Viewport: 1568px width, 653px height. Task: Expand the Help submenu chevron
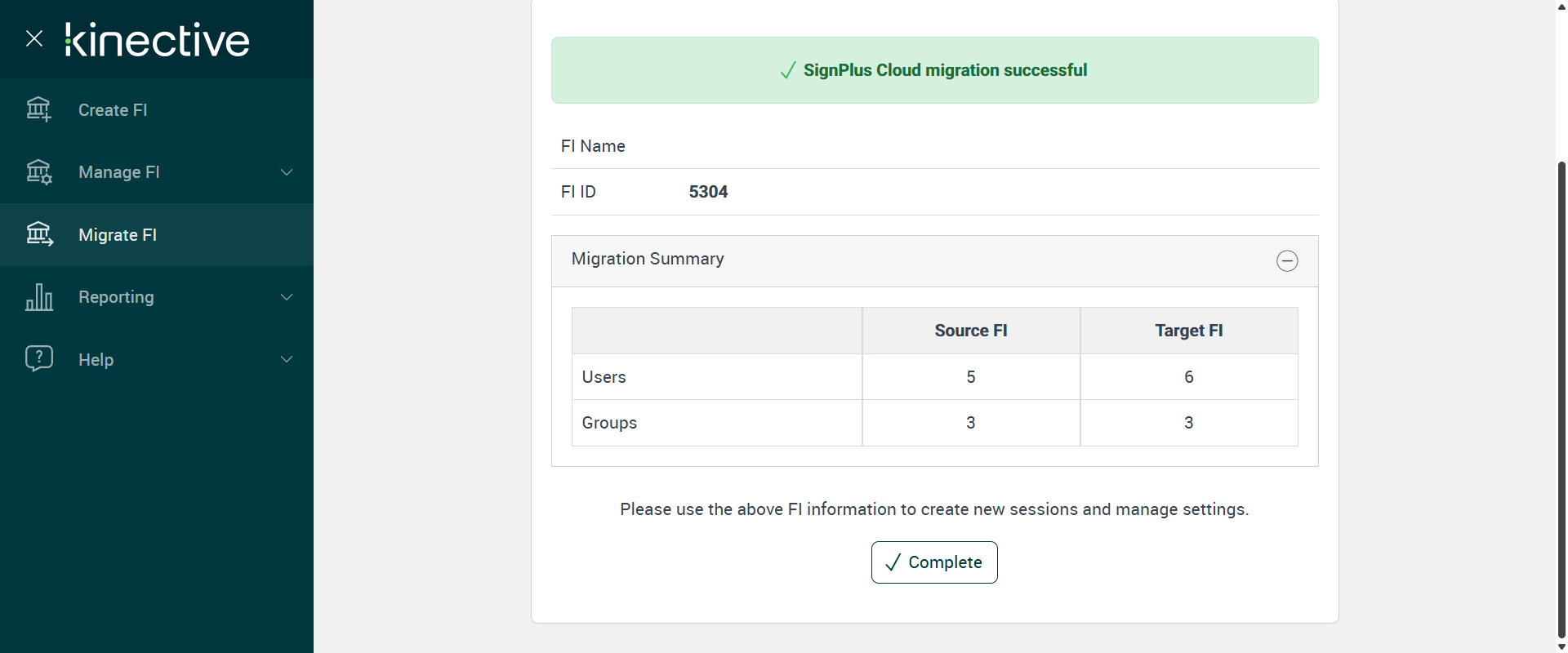point(287,359)
